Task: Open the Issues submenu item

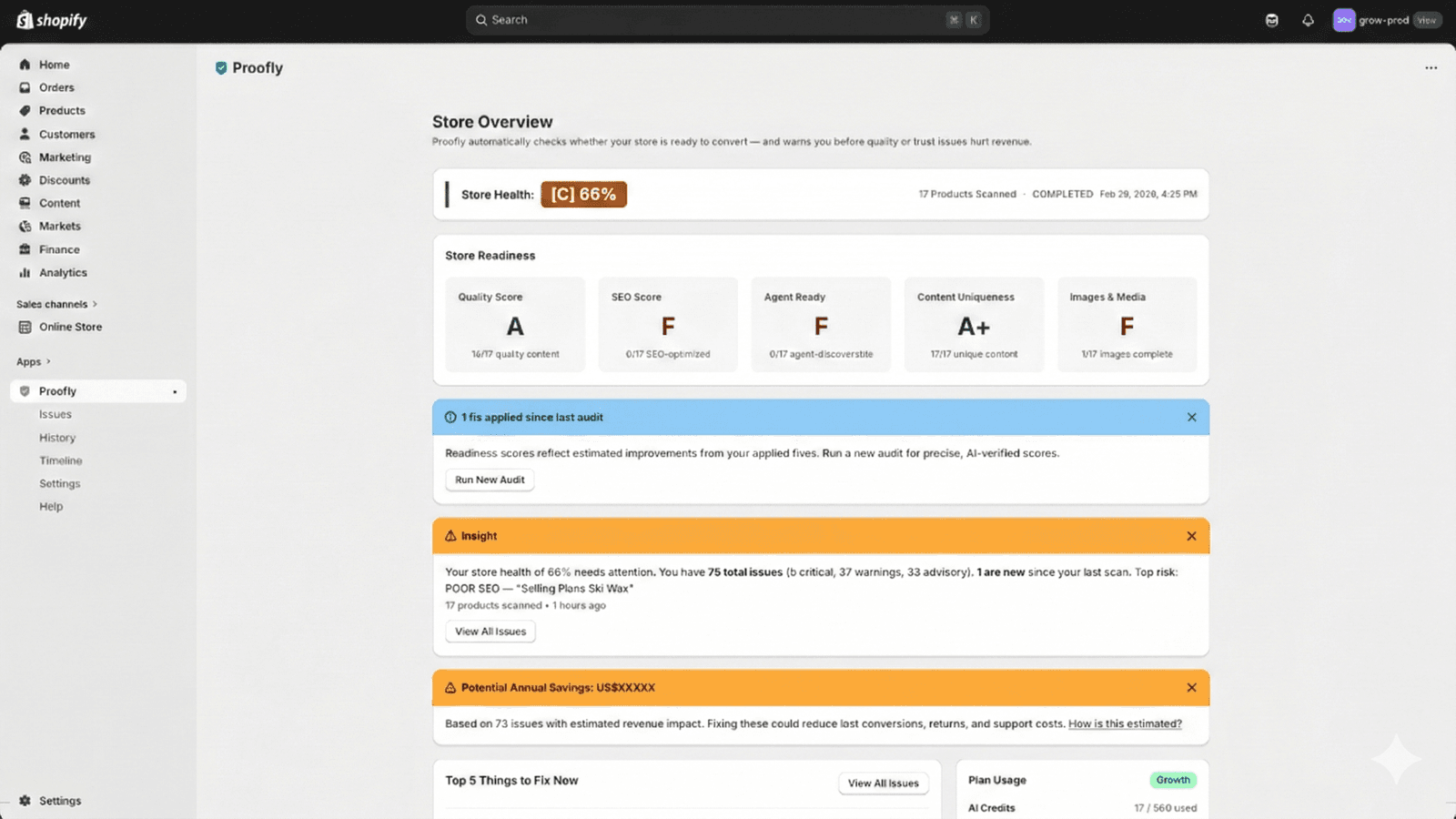Action: pyautogui.click(x=56, y=414)
